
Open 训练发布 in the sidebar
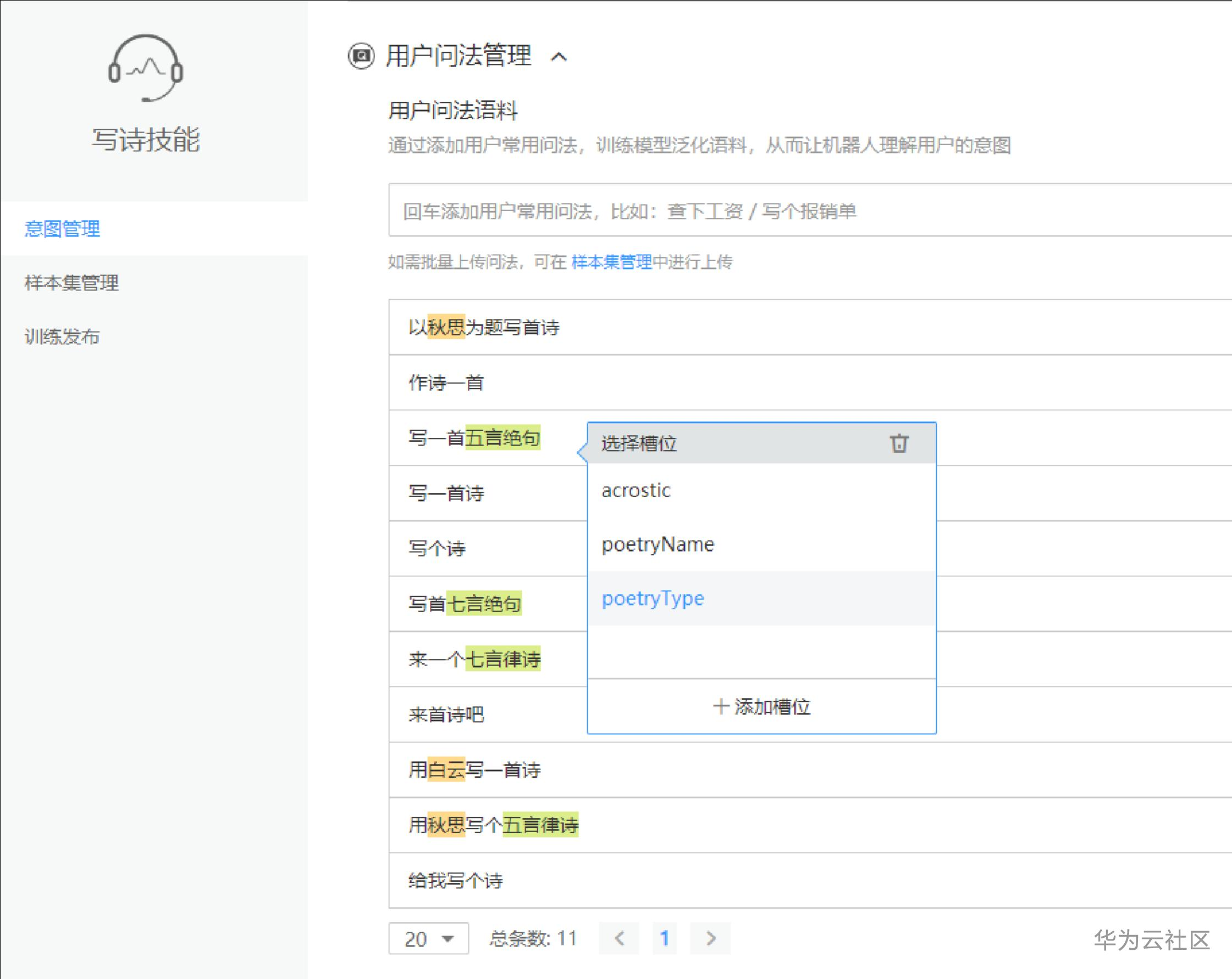(x=62, y=336)
